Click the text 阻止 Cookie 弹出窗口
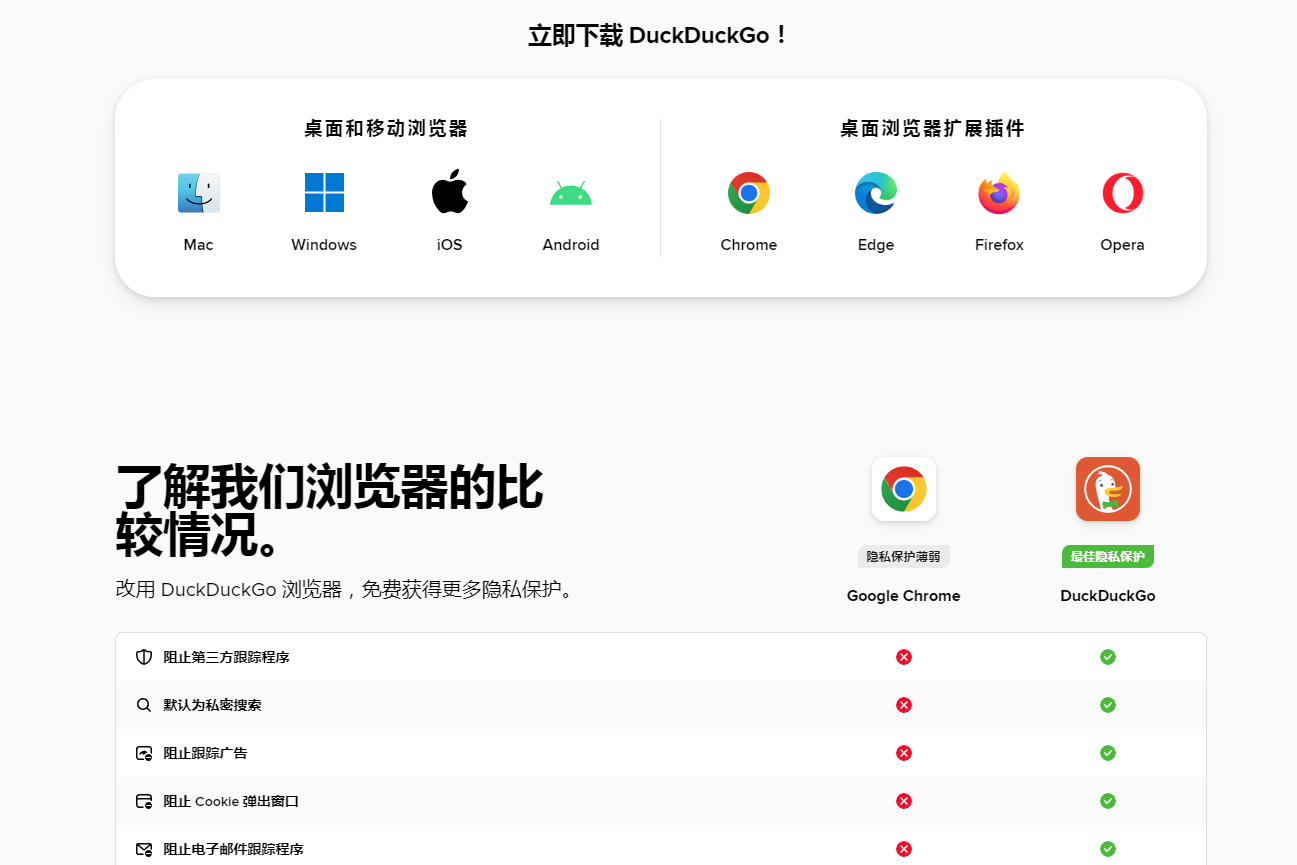Viewport: 1297px width, 865px height. click(x=231, y=801)
